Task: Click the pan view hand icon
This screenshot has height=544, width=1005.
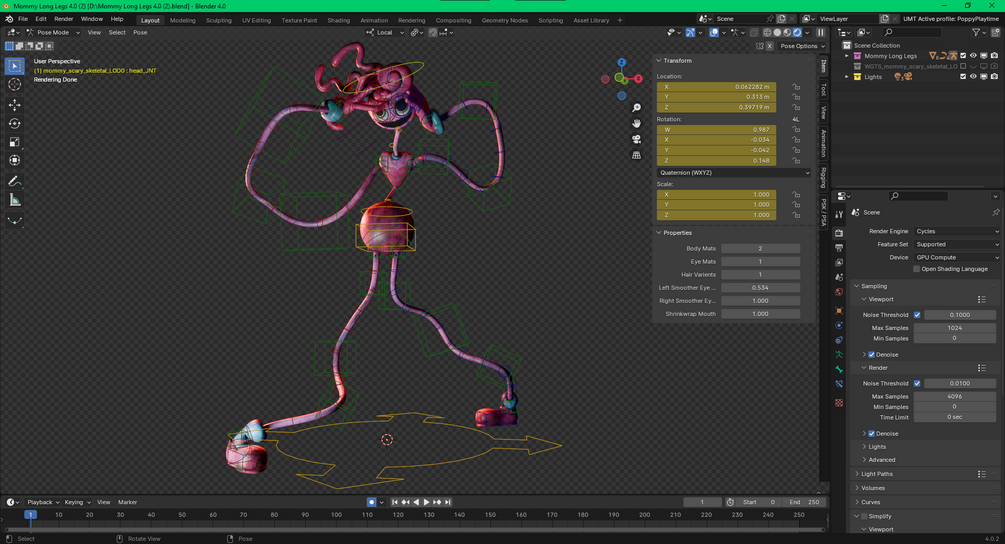Action: point(636,123)
